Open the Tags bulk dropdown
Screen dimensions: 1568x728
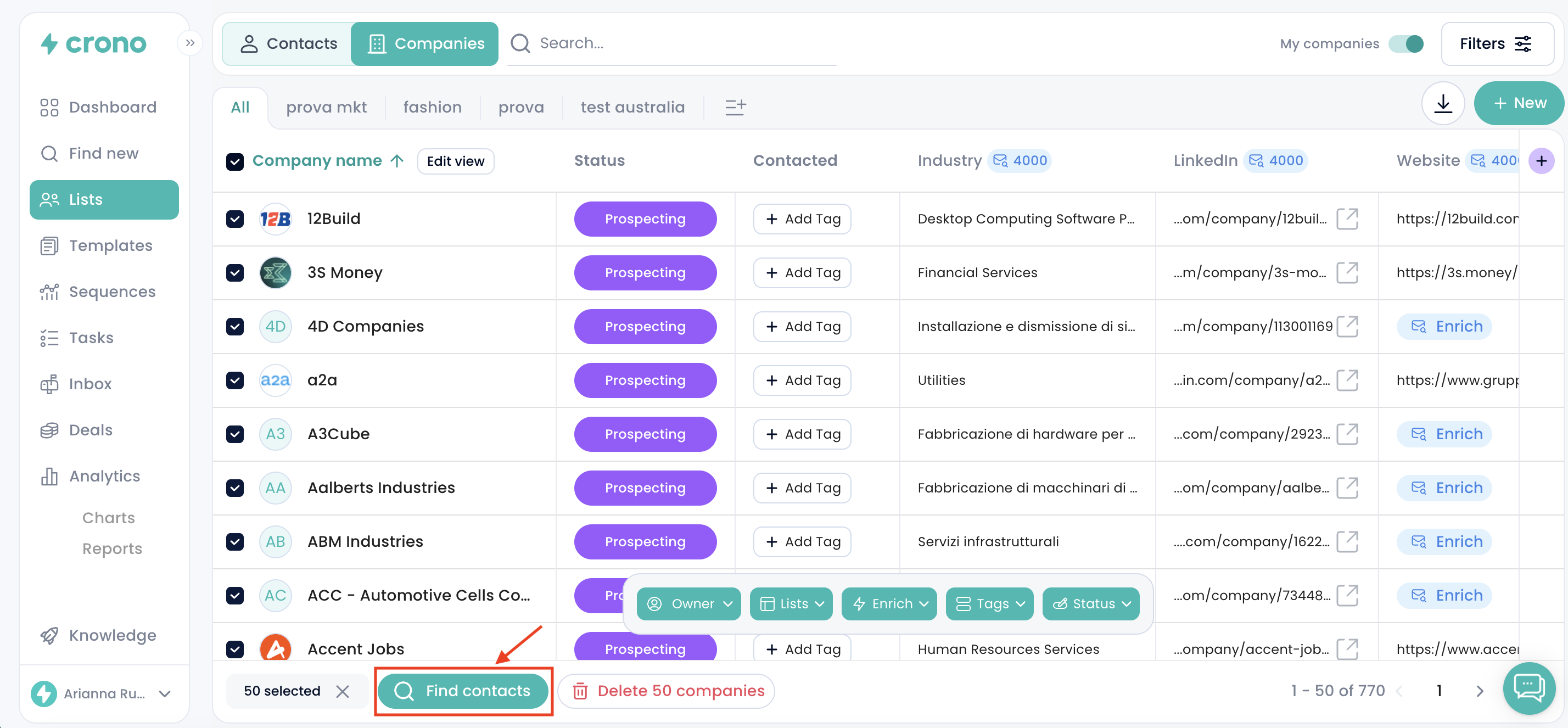[989, 604]
